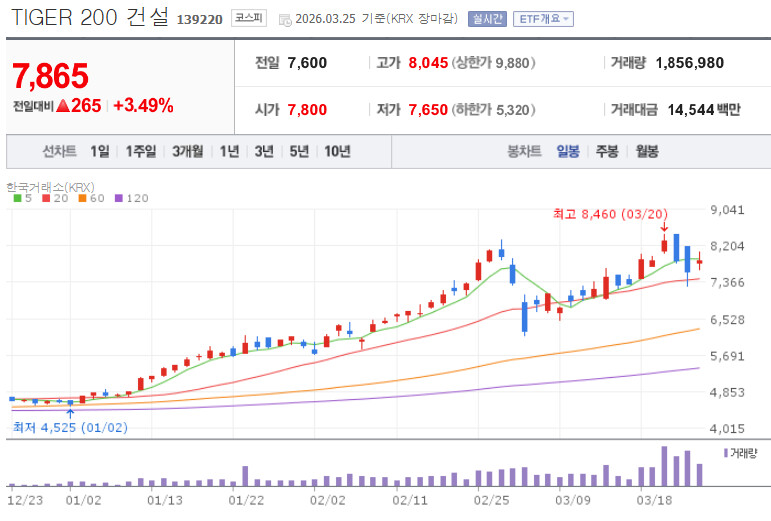
Task: Click the 03/18 date axis label
Action: click(x=654, y=500)
